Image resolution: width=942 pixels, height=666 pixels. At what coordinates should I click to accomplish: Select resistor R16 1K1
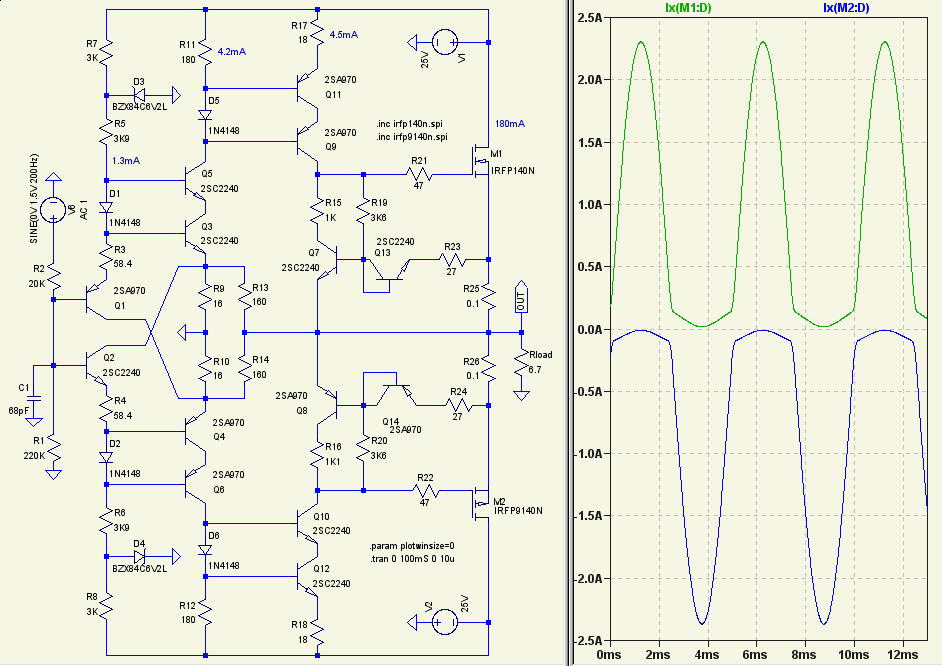point(317,454)
